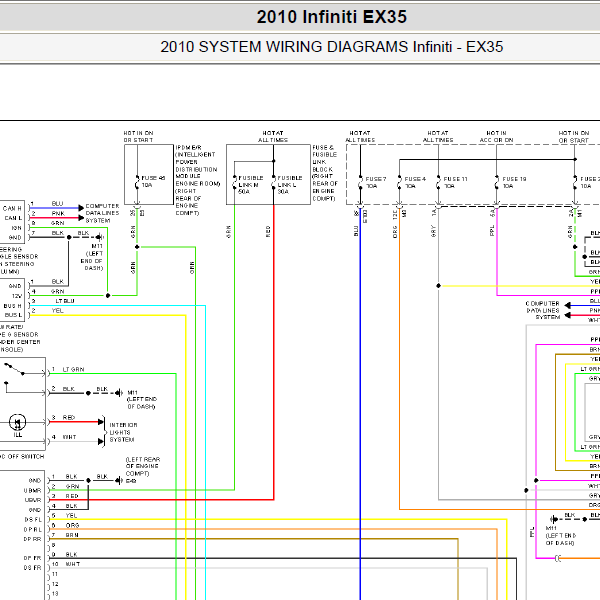Click the vertical "RED" label under Fusible Link L
Screen dimensions: 600x600
(268, 232)
